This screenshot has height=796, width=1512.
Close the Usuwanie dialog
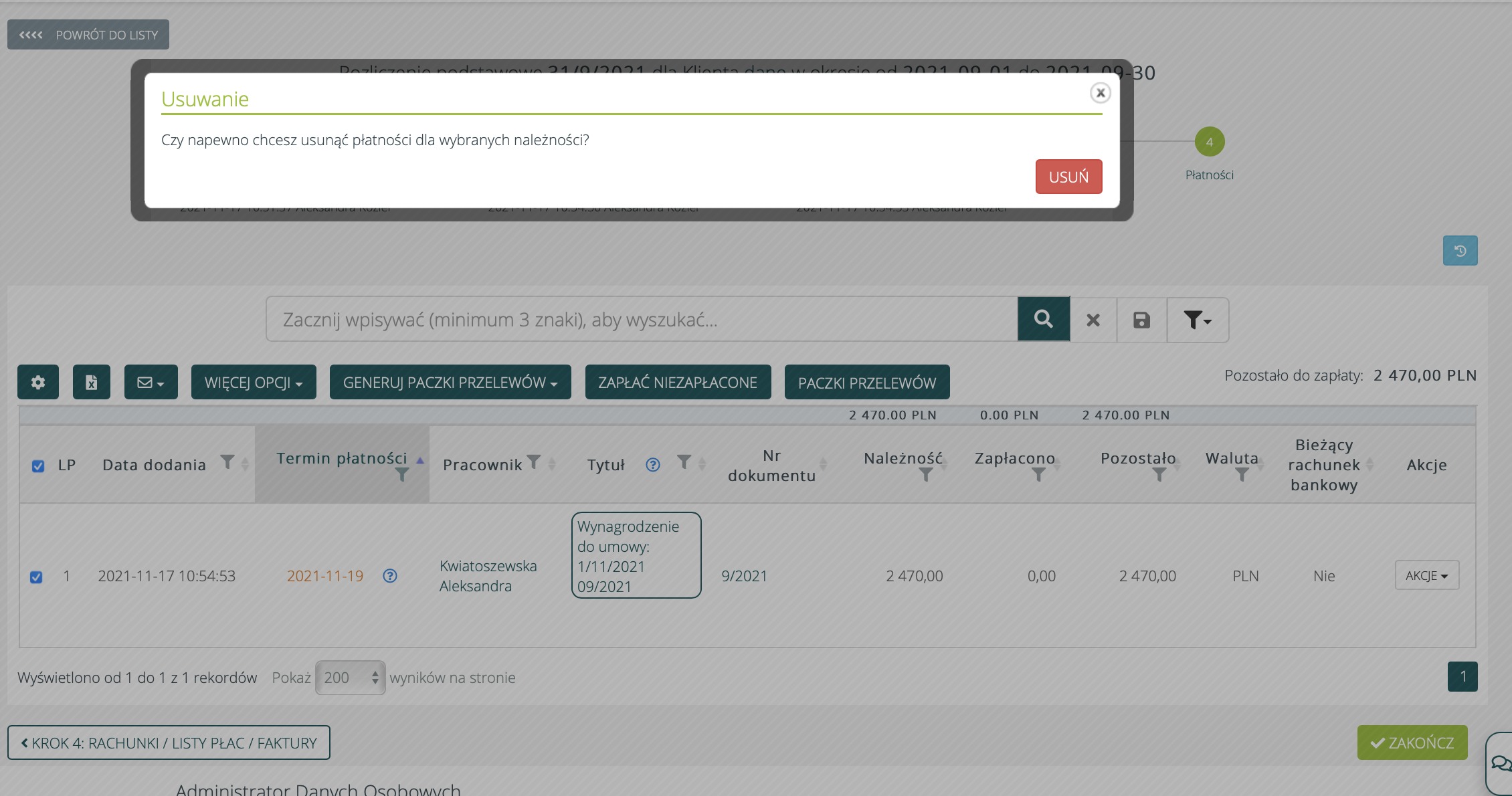coord(1100,93)
